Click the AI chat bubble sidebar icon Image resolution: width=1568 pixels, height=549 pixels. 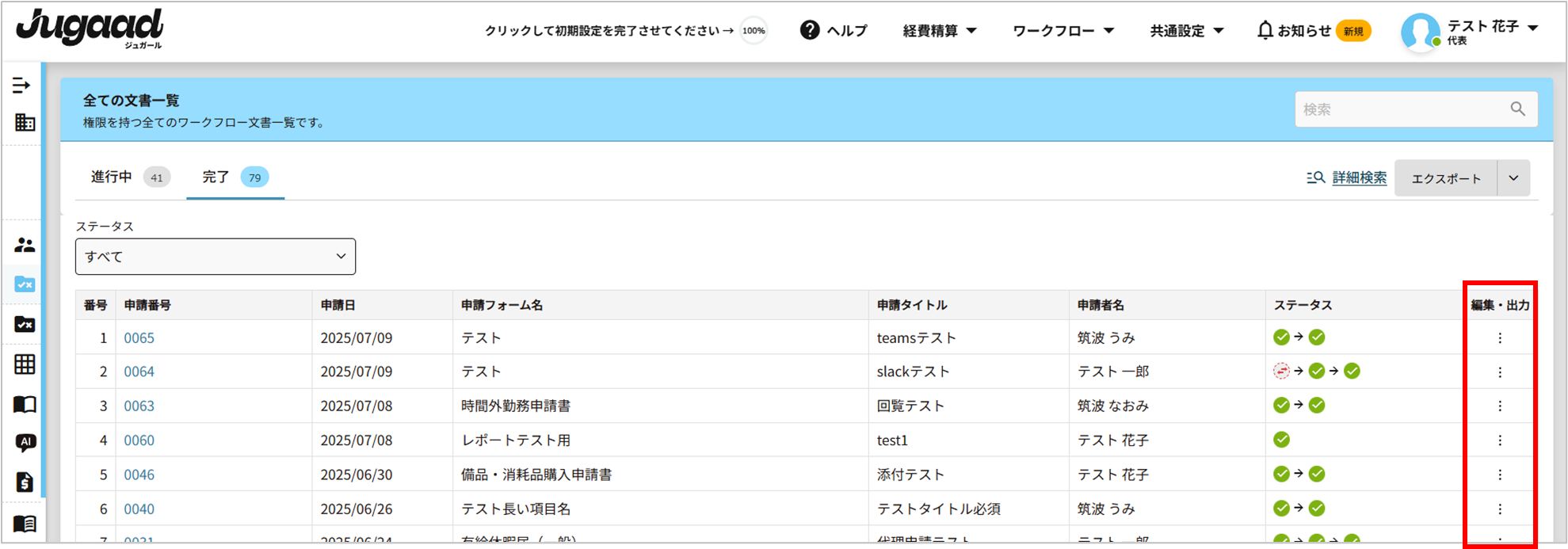coord(25,442)
